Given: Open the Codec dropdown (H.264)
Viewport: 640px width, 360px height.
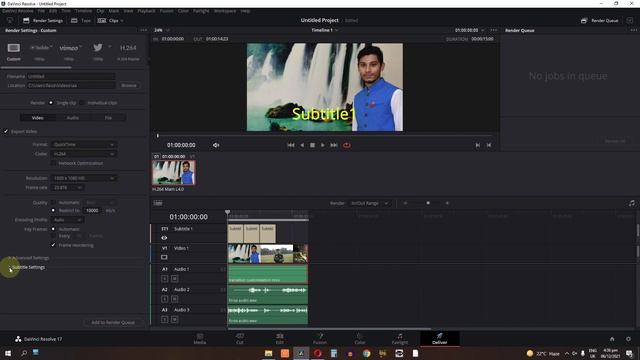Looking at the screenshot, I should click(84, 154).
